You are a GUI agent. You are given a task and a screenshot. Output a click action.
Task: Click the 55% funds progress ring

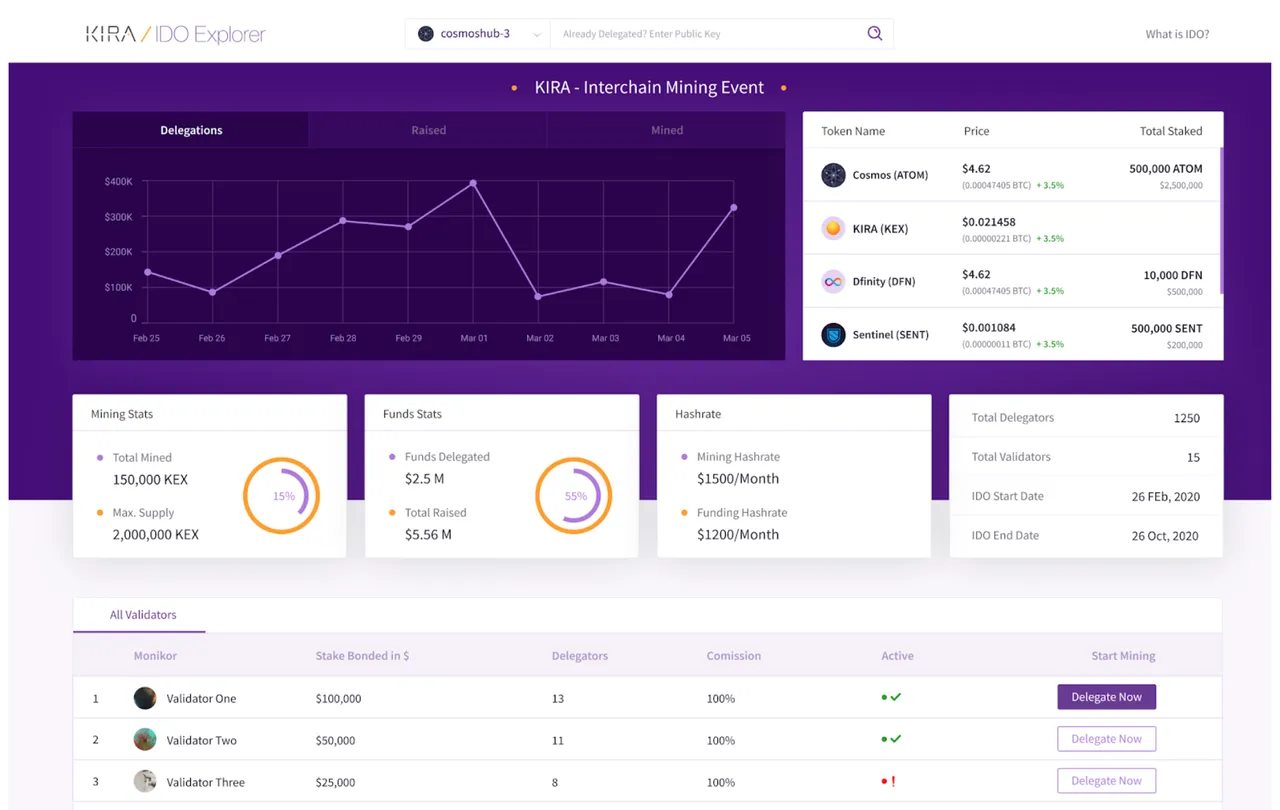(574, 496)
